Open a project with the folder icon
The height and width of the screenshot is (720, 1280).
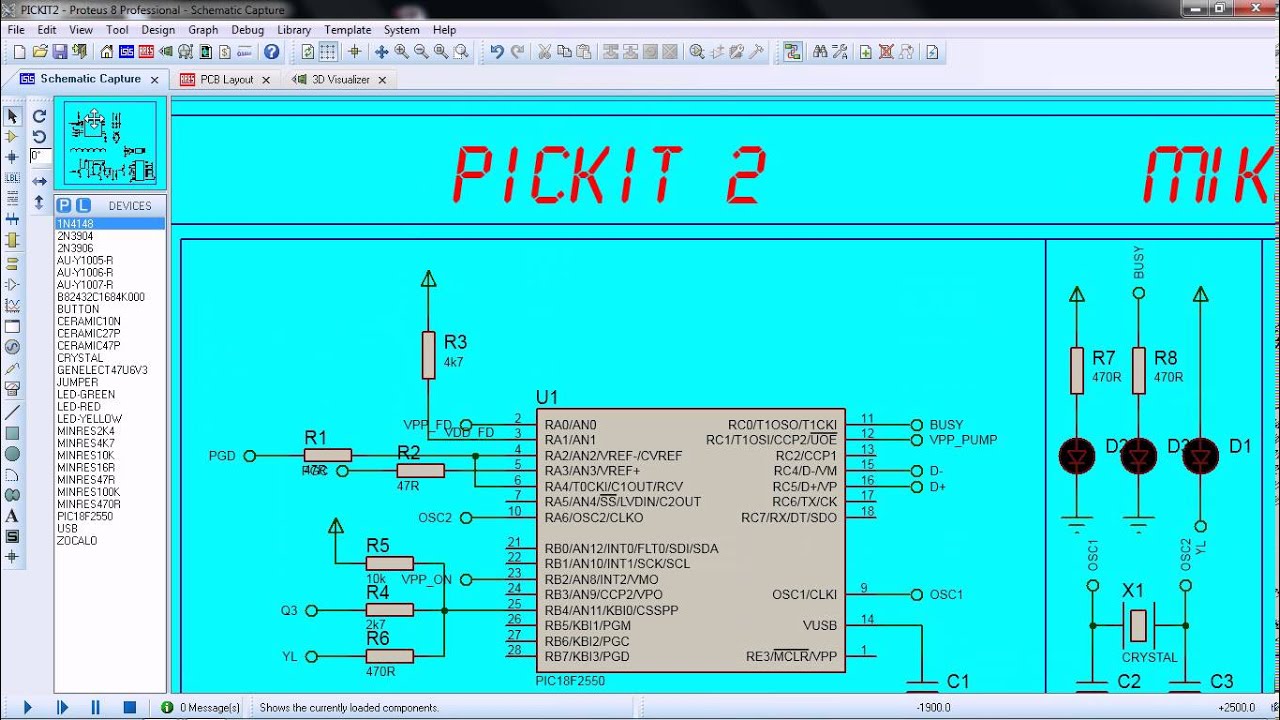40,51
